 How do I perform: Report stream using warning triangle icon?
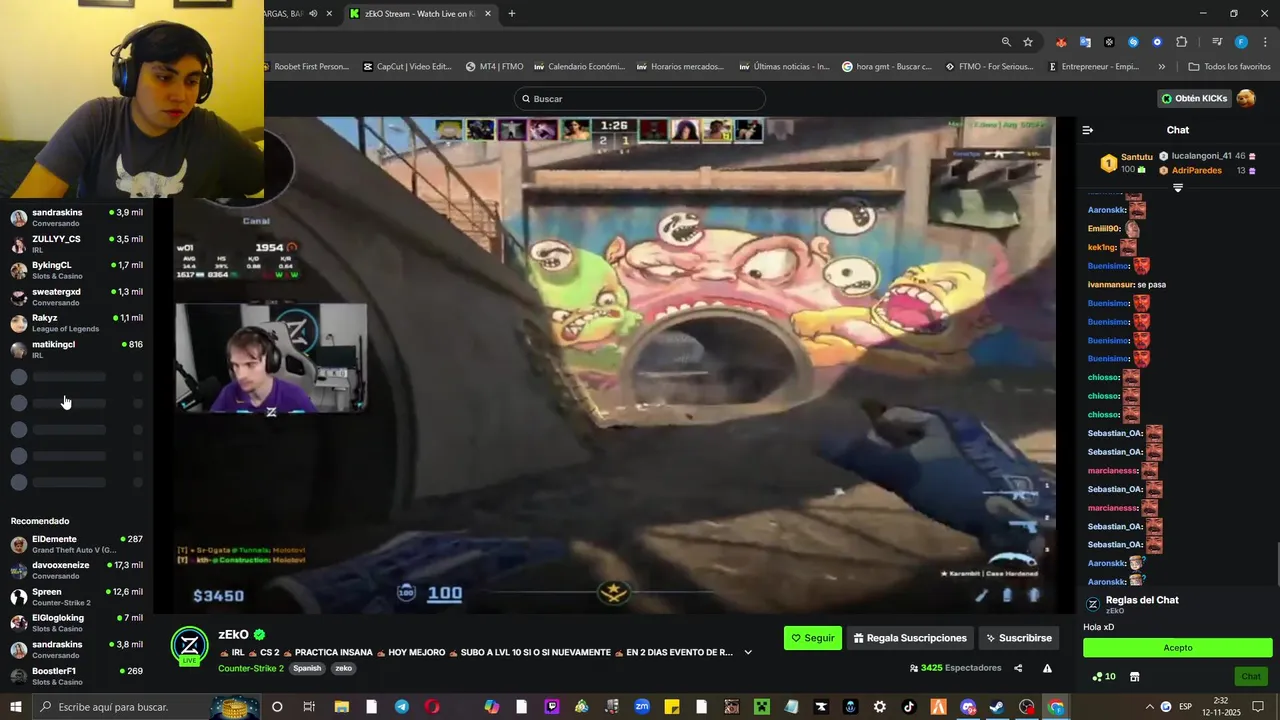(1047, 668)
